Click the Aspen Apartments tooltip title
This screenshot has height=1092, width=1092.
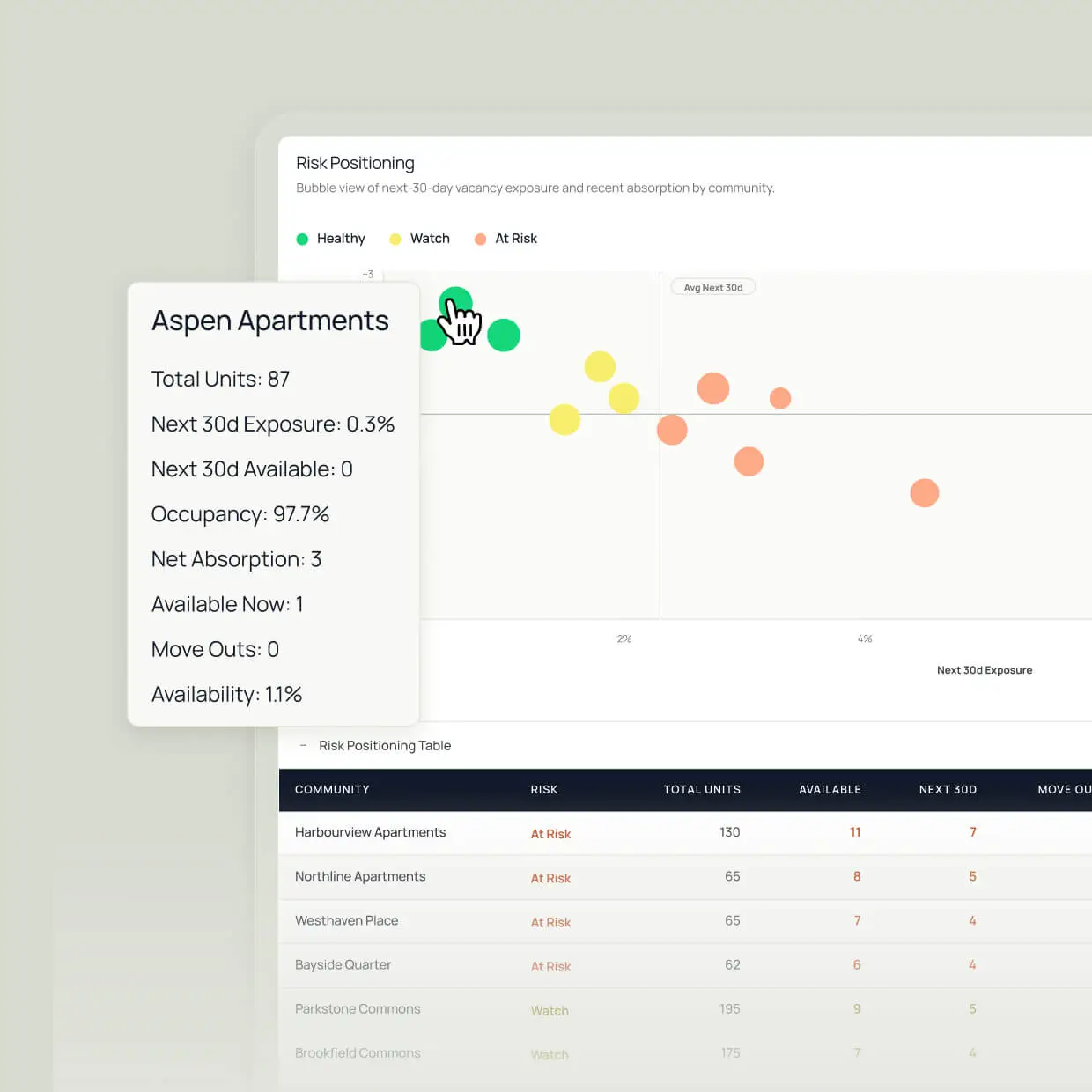270,321
